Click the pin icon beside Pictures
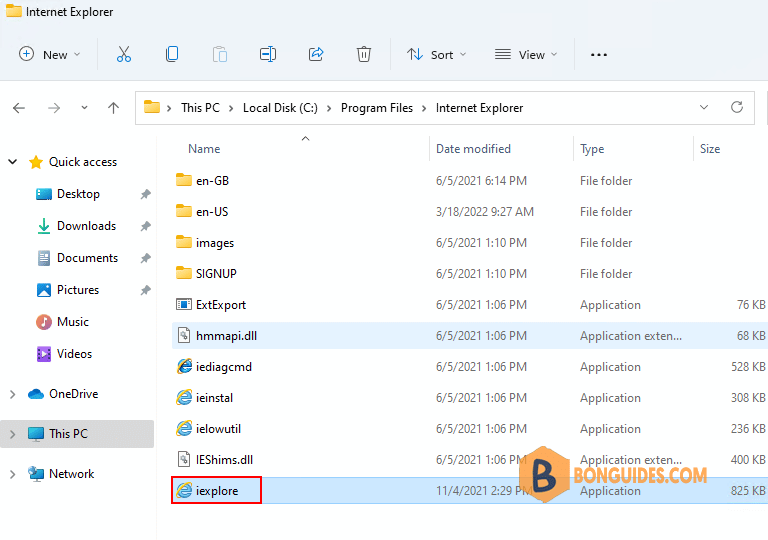This screenshot has width=768, height=540. pos(145,290)
